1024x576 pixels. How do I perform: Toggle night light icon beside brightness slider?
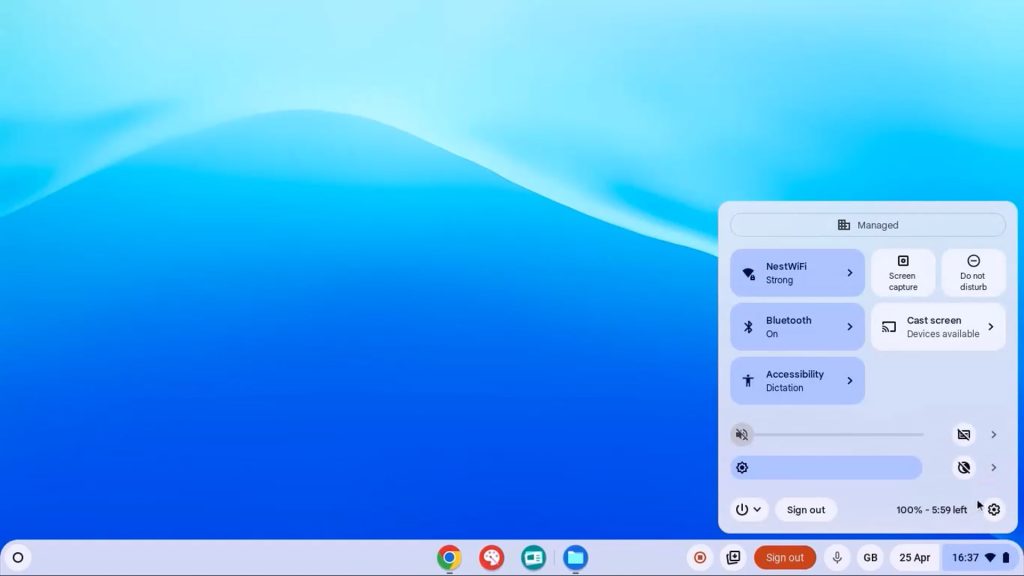tap(964, 468)
